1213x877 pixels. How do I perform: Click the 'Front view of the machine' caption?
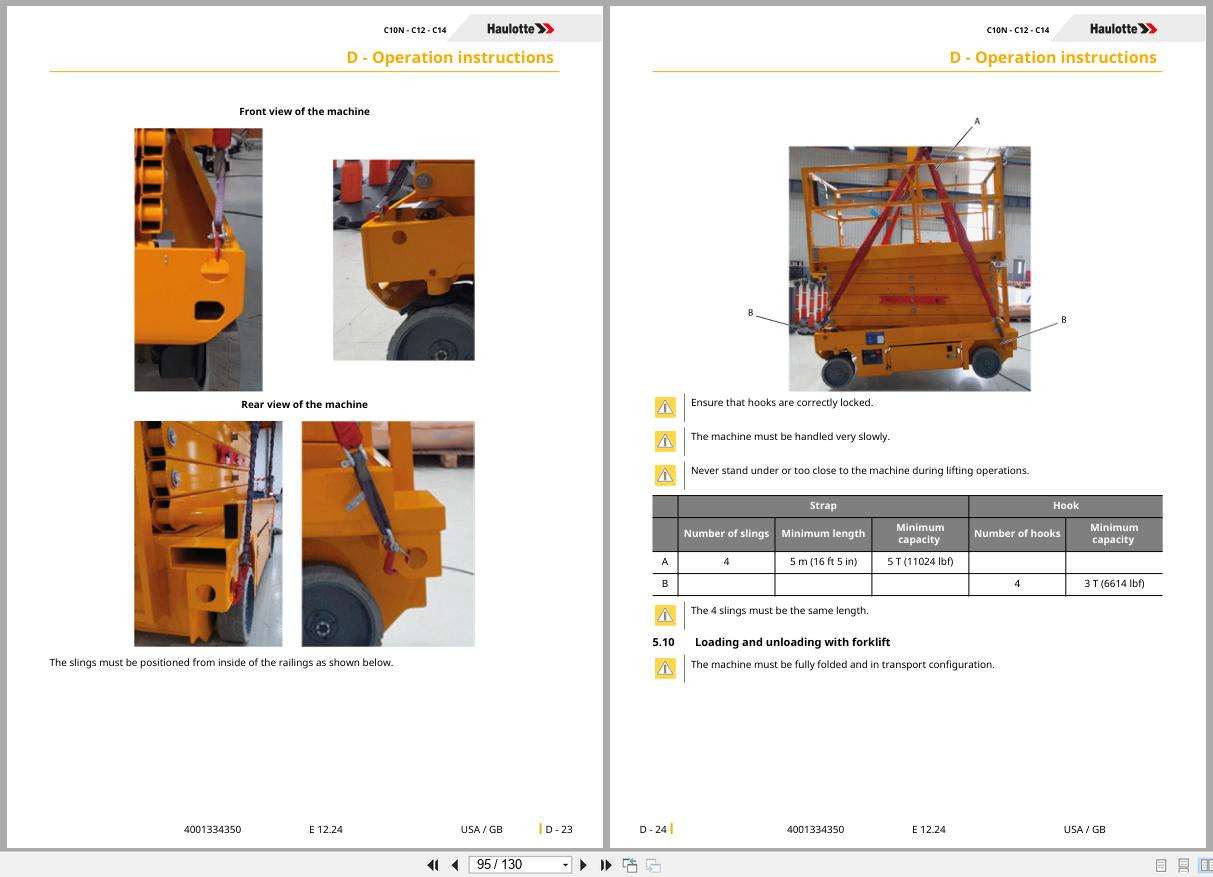(304, 111)
